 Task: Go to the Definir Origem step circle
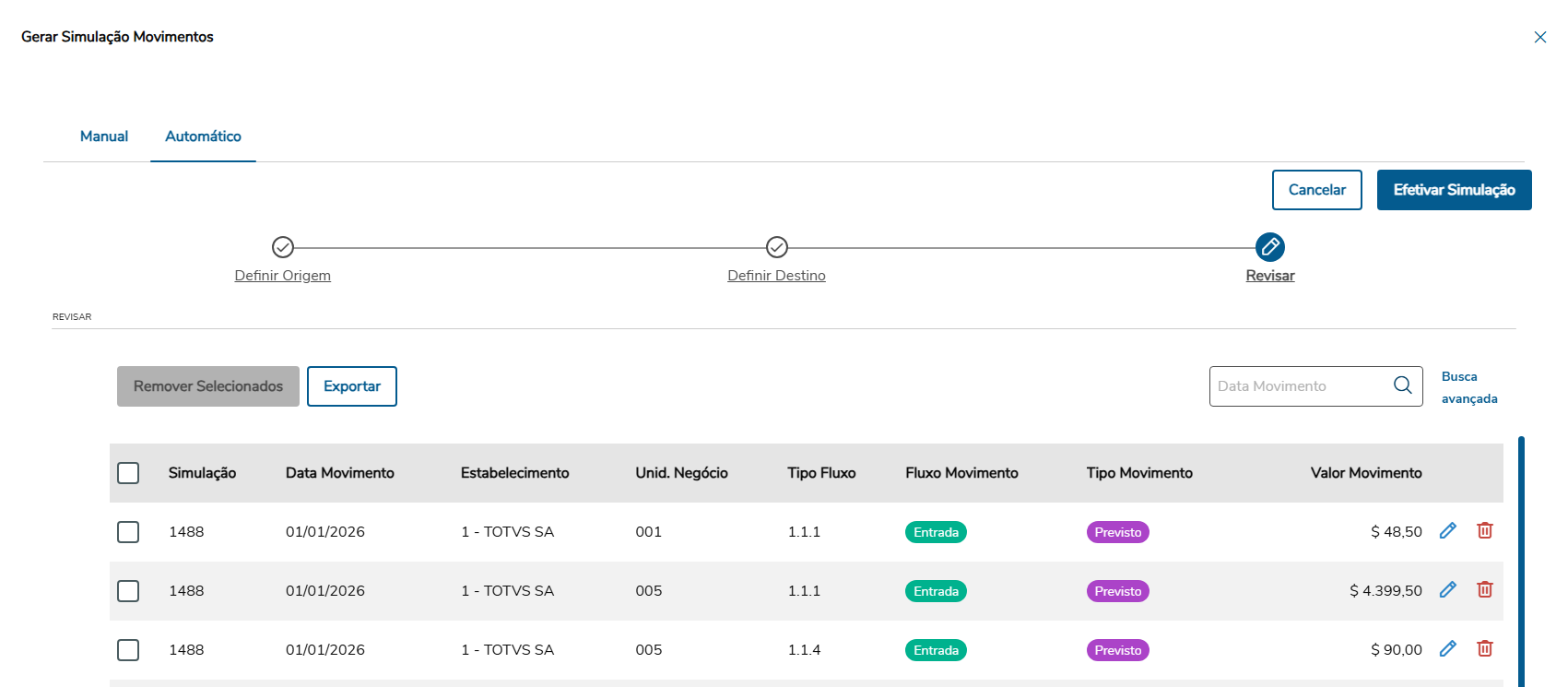click(283, 247)
